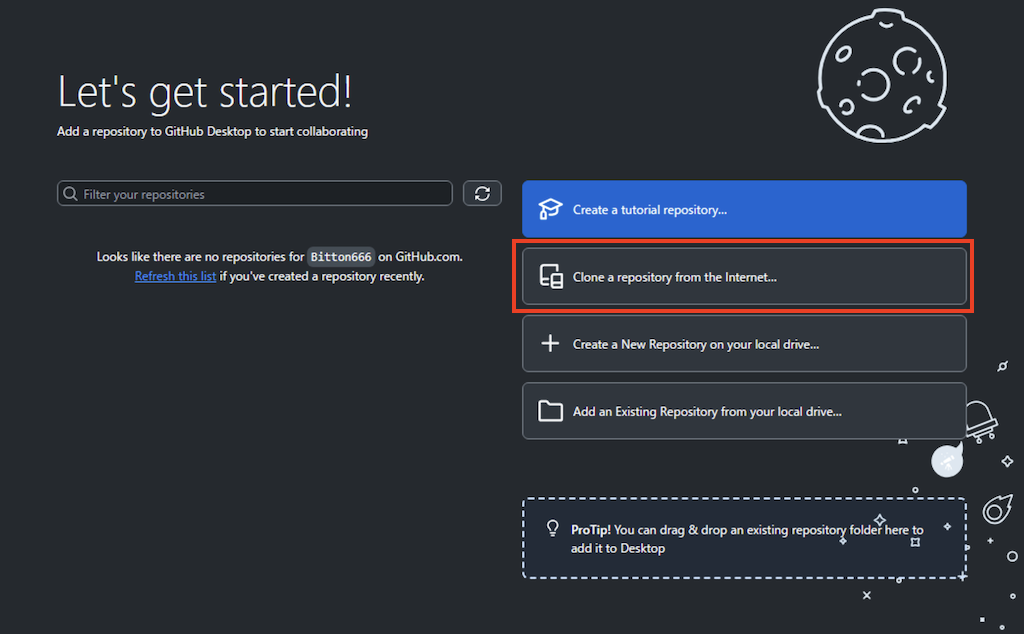The height and width of the screenshot is (634, 1024).
Task: Click the magnifier icon in filter box
Action: pos(71,194)
